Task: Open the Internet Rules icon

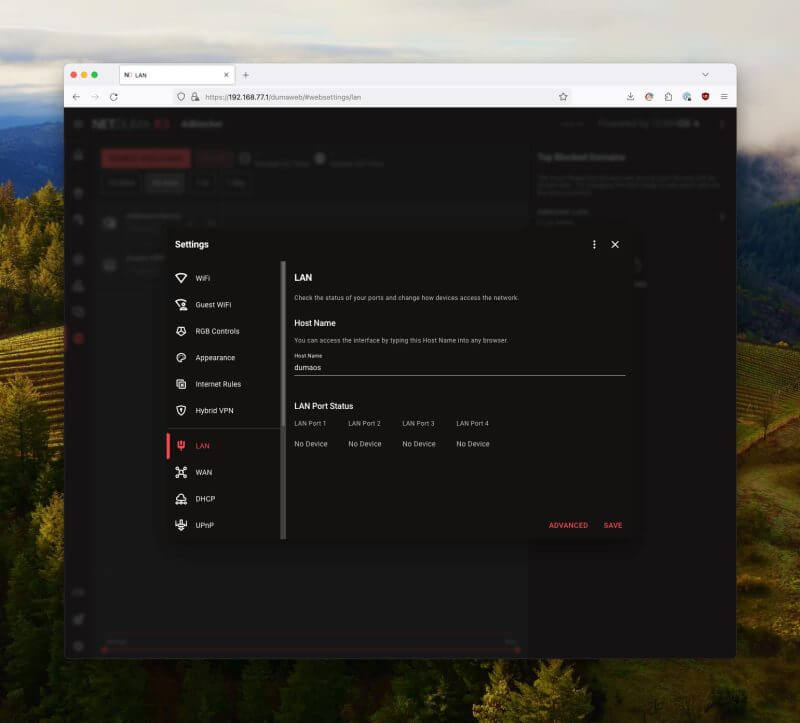Action: [181, 384]
